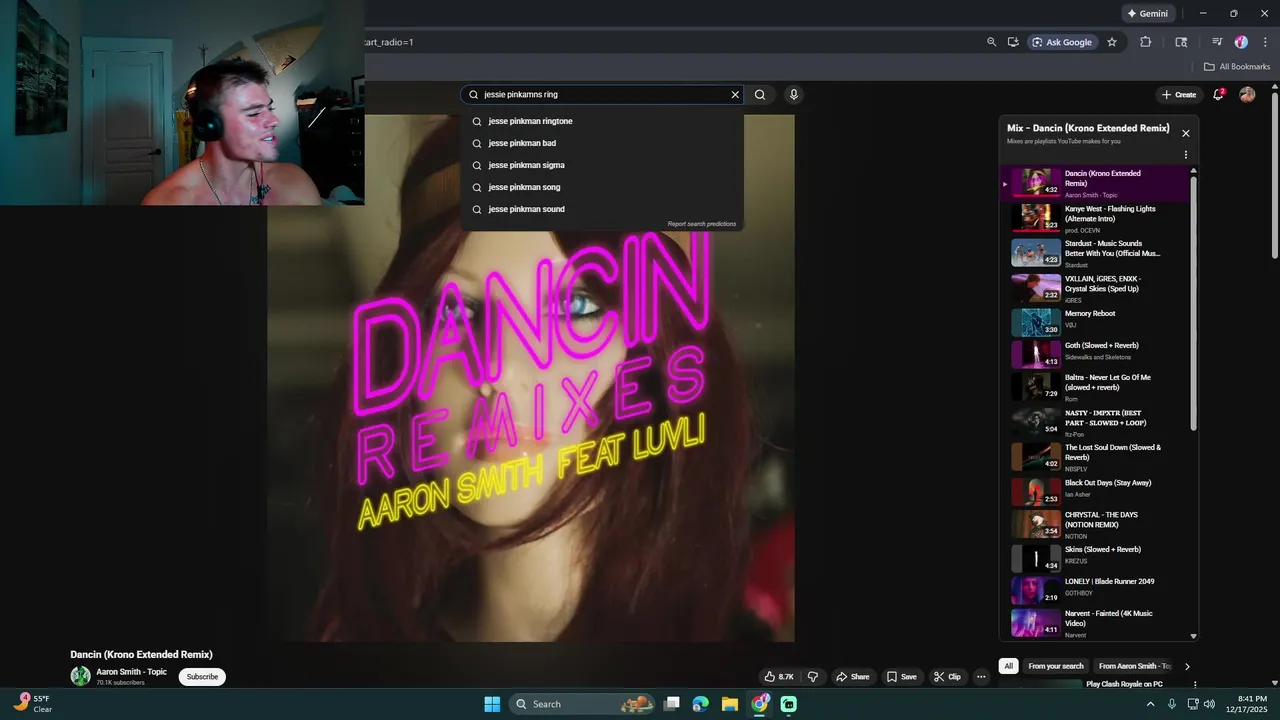Select suggestion jesse pinkman ringtone
The width and height of the screenshot is (1280, 720).
pos(602,121)
